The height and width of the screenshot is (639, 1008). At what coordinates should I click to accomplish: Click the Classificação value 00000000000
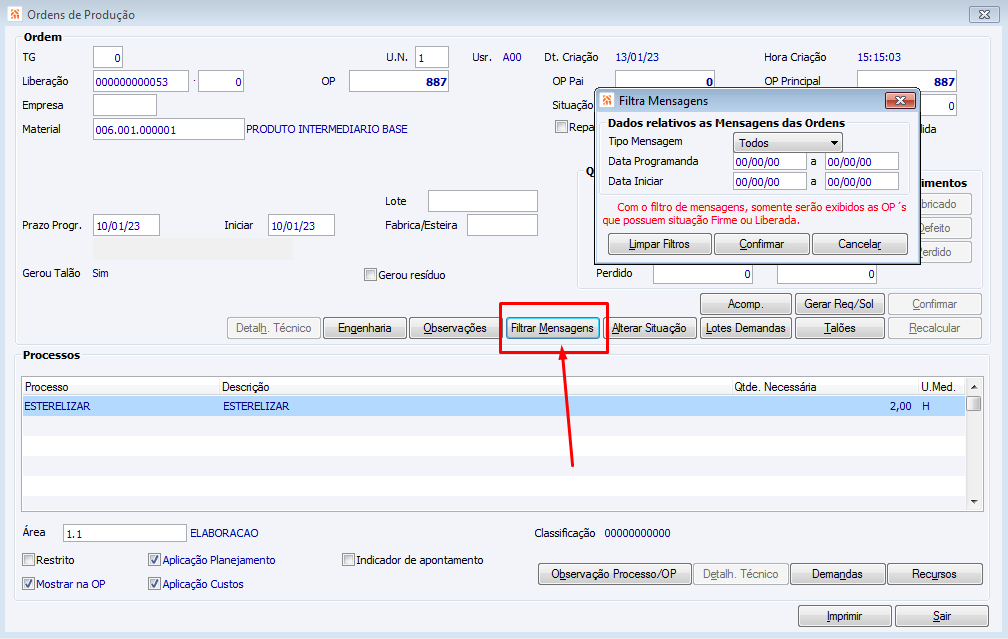[637, 533]
